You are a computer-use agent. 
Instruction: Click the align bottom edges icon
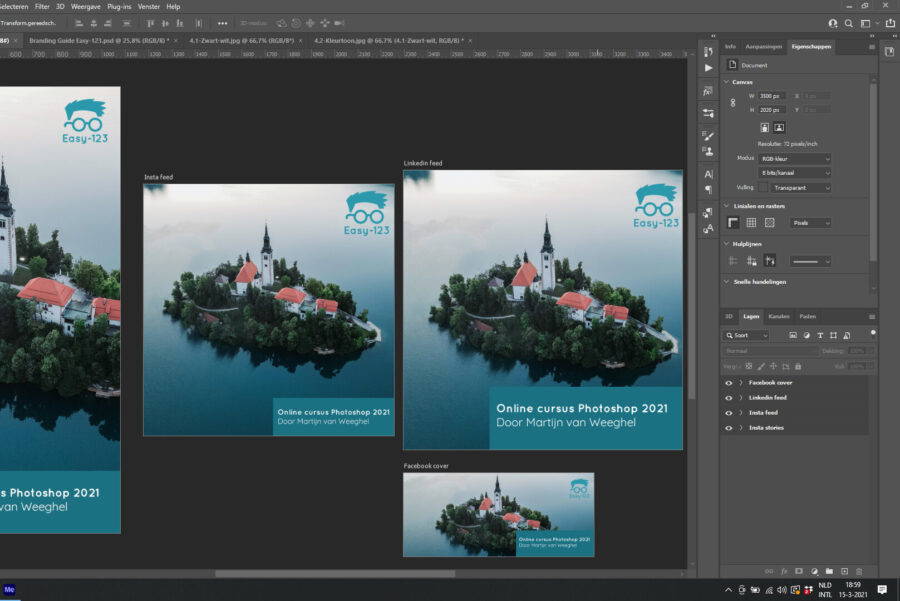click(180, 24)
